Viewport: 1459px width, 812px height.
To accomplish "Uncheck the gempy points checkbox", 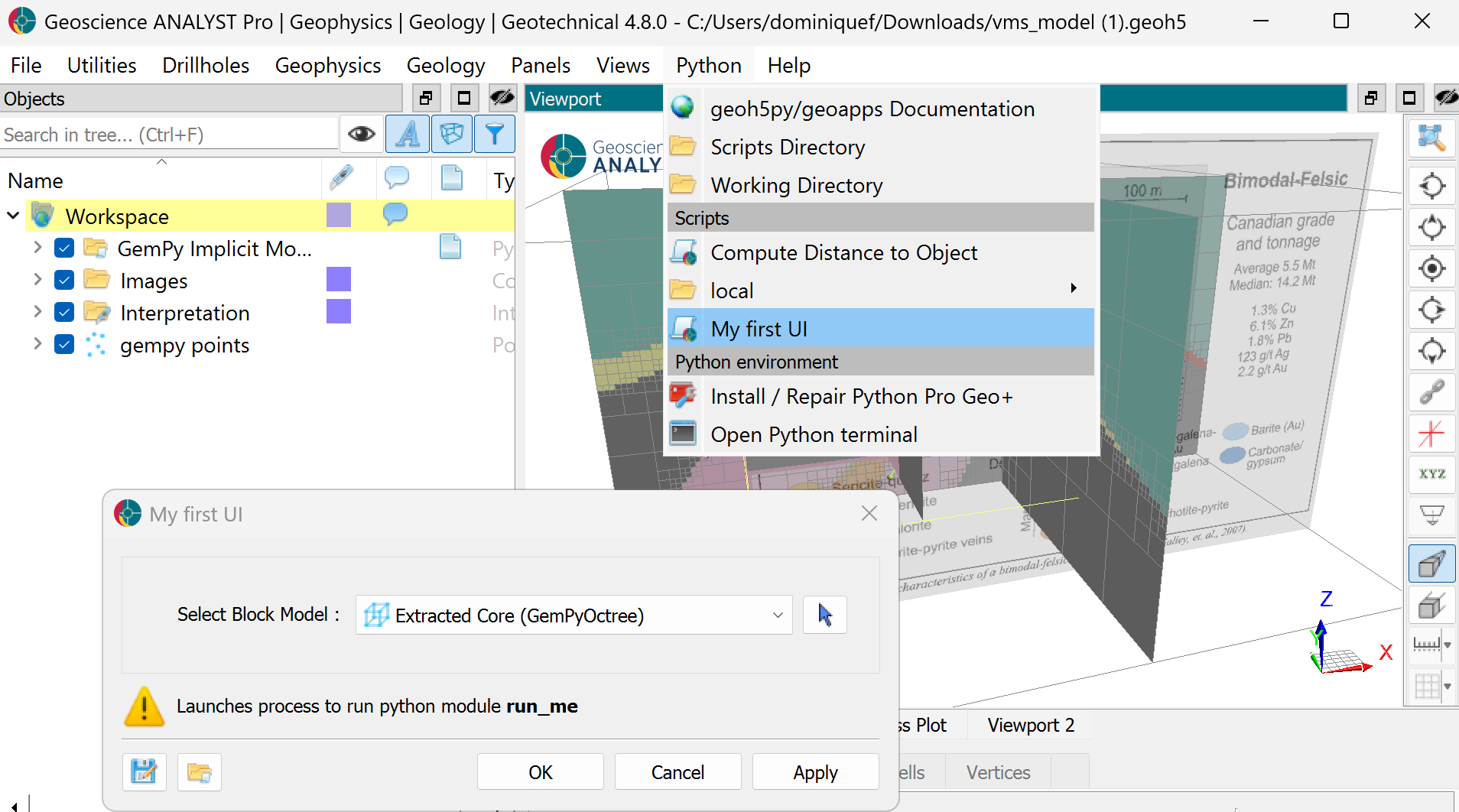I will click(x=64, y=345).
